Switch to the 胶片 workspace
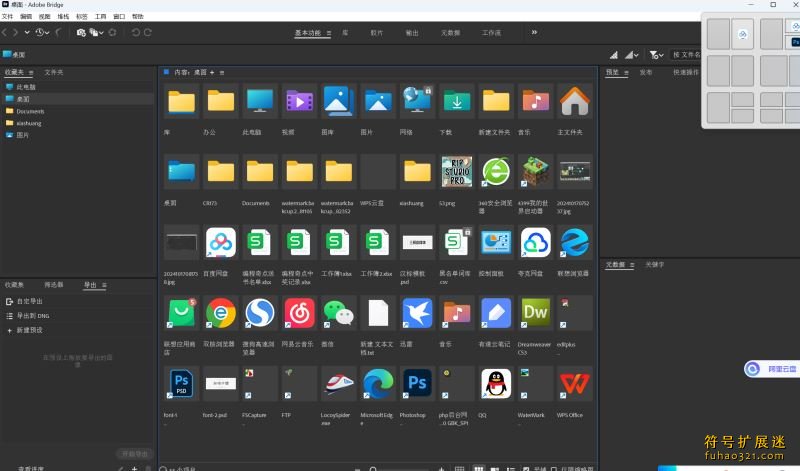 377,33
